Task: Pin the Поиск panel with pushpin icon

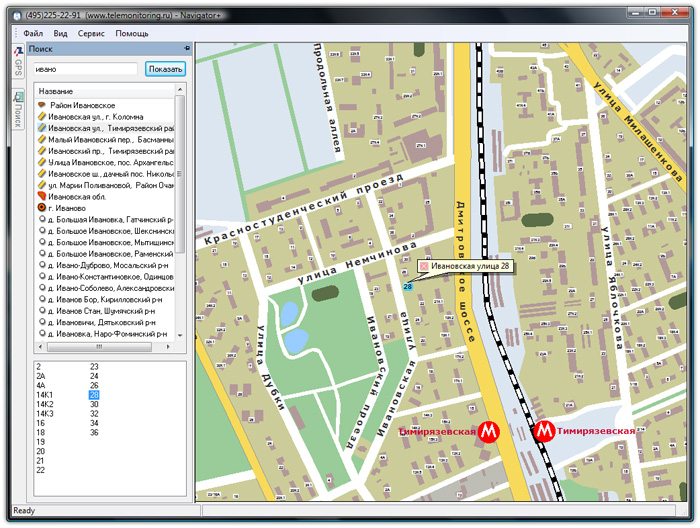Action: [x=187, y=48]
